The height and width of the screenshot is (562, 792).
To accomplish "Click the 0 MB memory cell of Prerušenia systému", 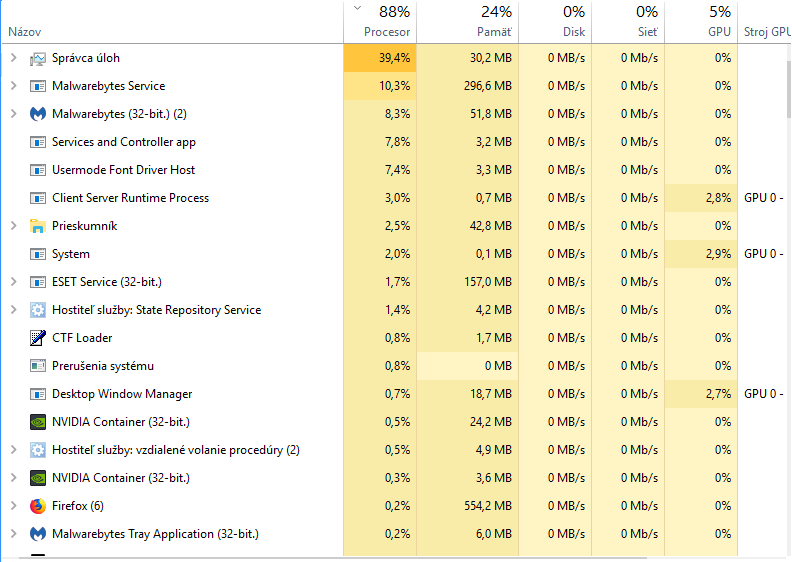I will point(468,366).
